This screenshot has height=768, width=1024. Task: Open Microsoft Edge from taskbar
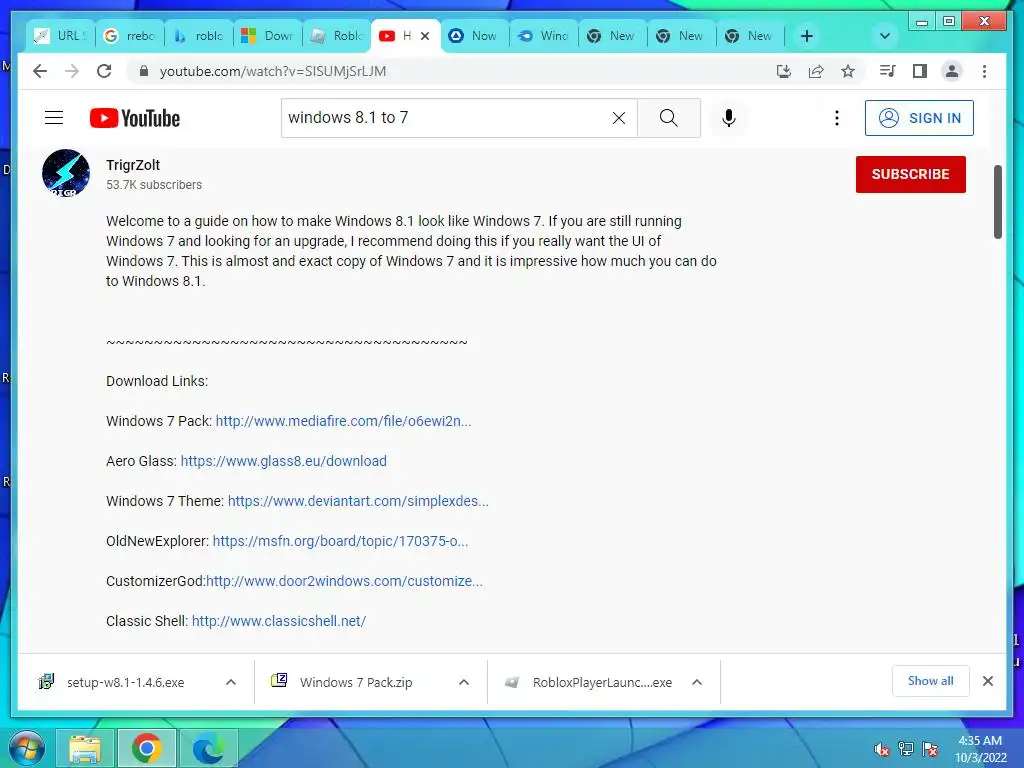point(208,749)
